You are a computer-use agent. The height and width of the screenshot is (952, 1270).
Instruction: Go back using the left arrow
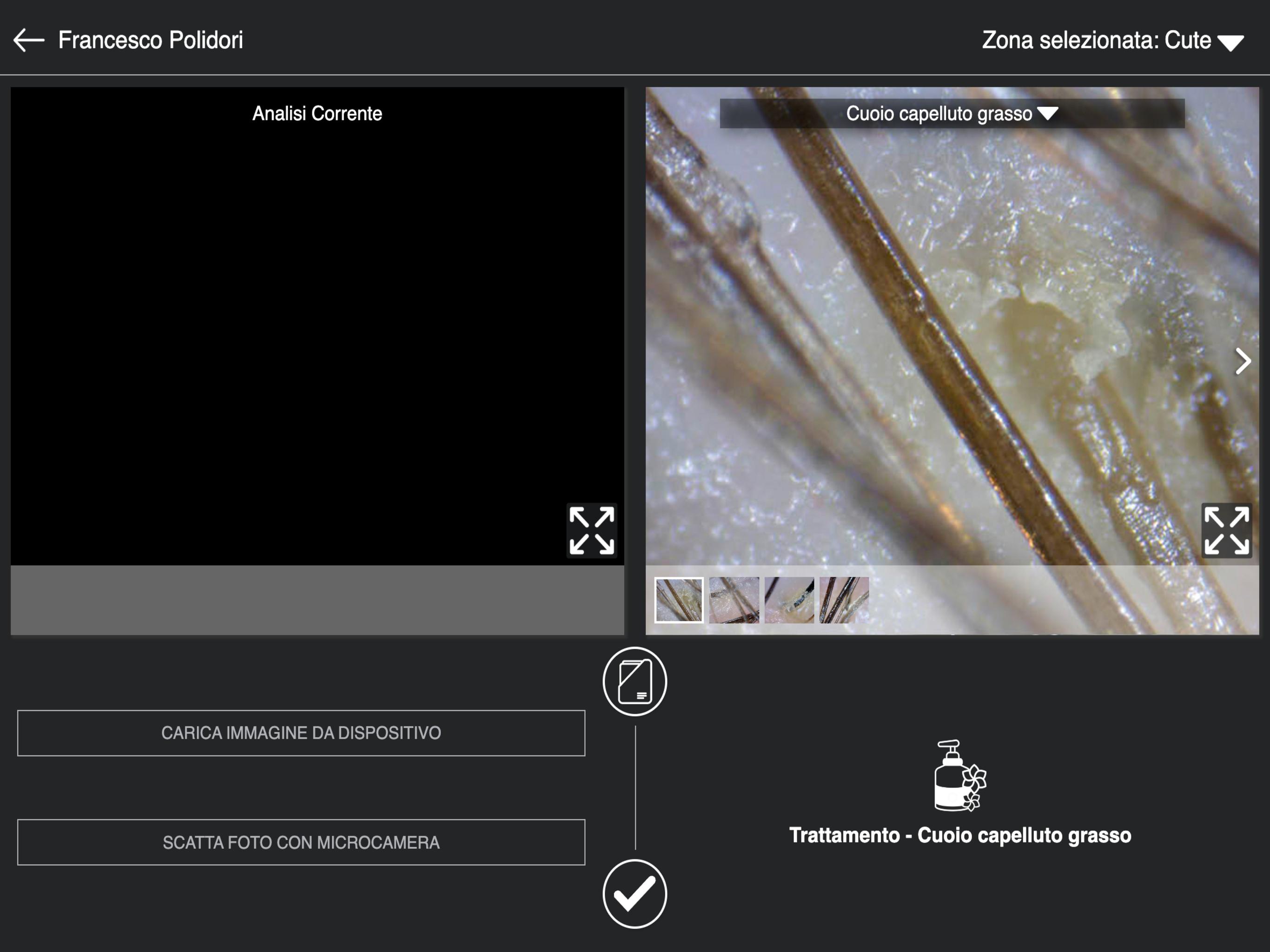point(29,40)
